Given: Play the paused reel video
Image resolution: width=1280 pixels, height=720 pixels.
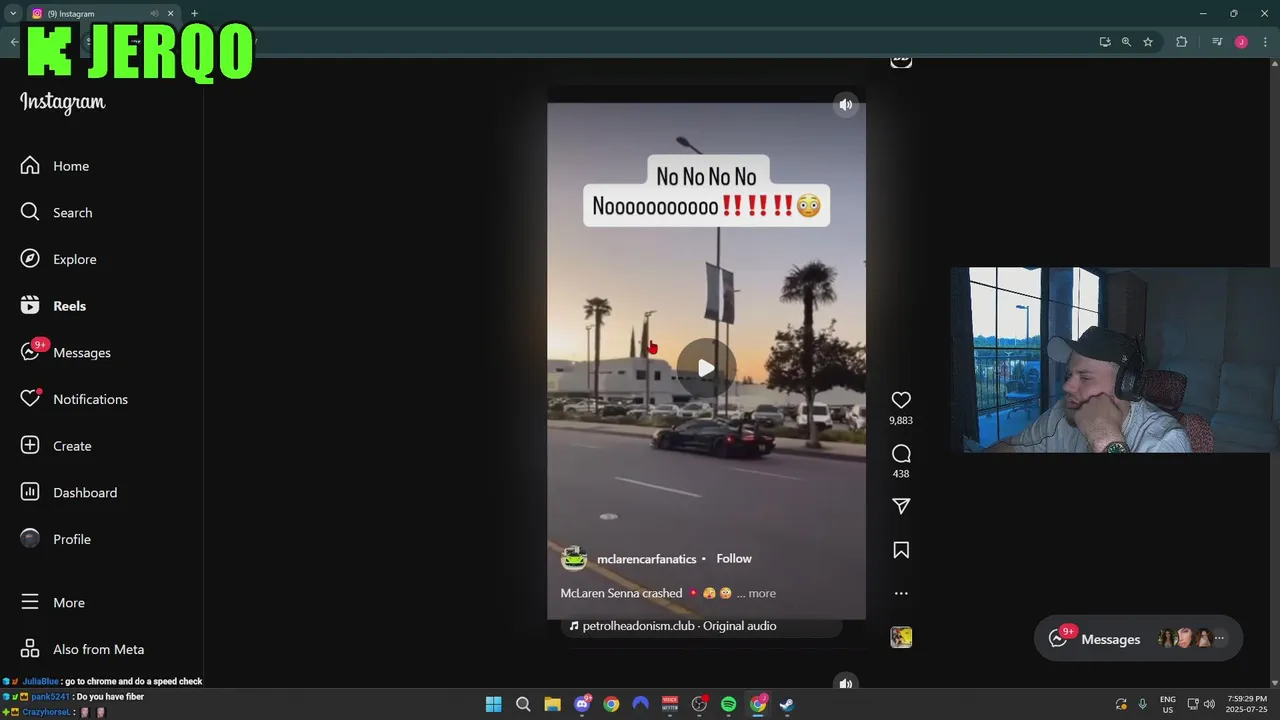Looking at the screenshot, I should click(x=706, y=368).
